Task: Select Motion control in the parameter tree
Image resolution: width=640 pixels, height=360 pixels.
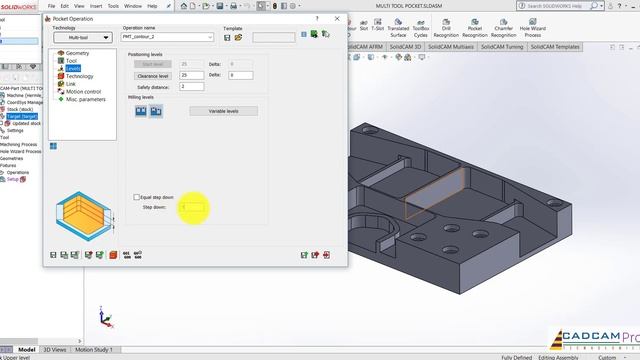Action: [83, 91]
